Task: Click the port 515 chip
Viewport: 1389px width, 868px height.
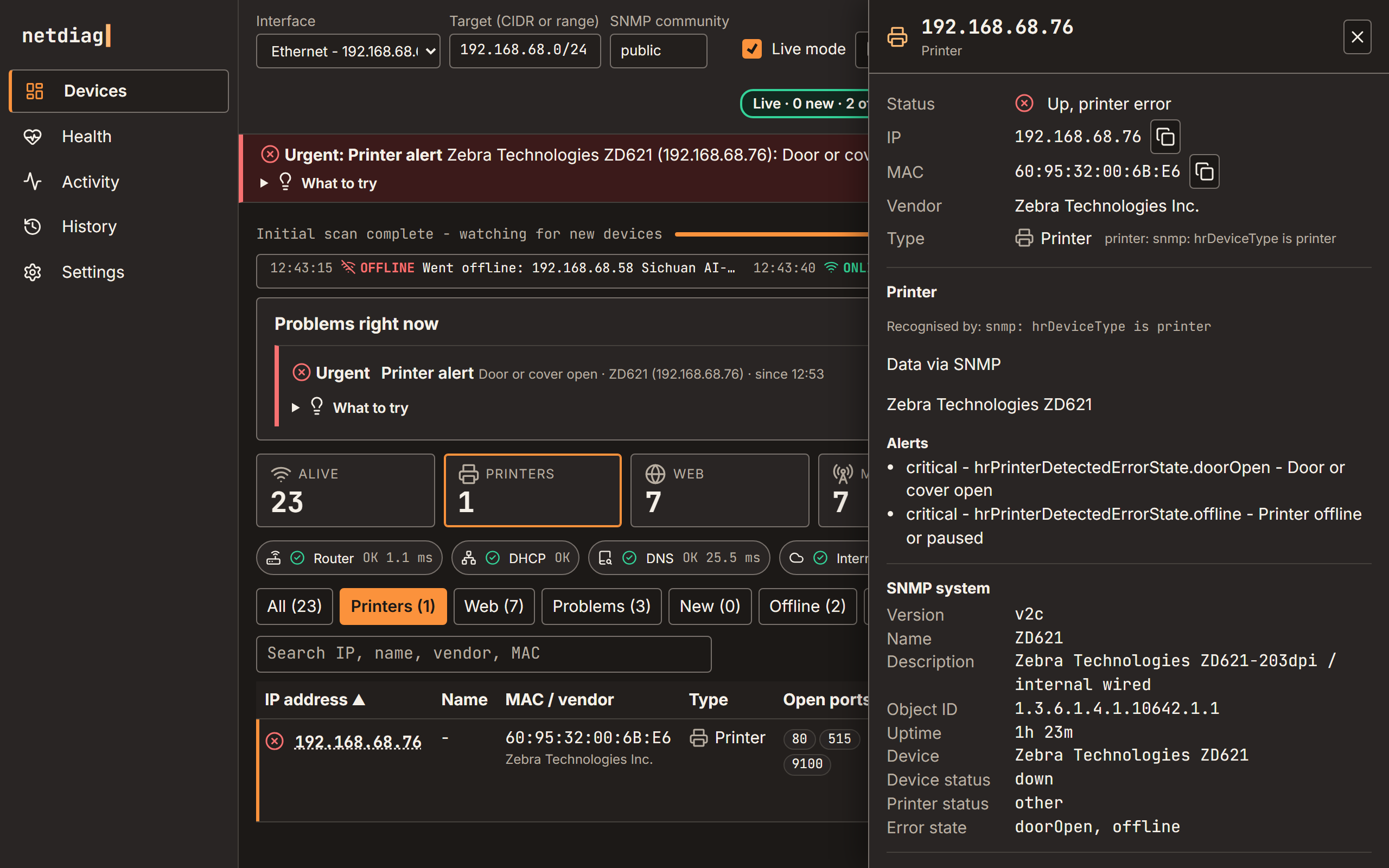Action: (x=839, y=739)
